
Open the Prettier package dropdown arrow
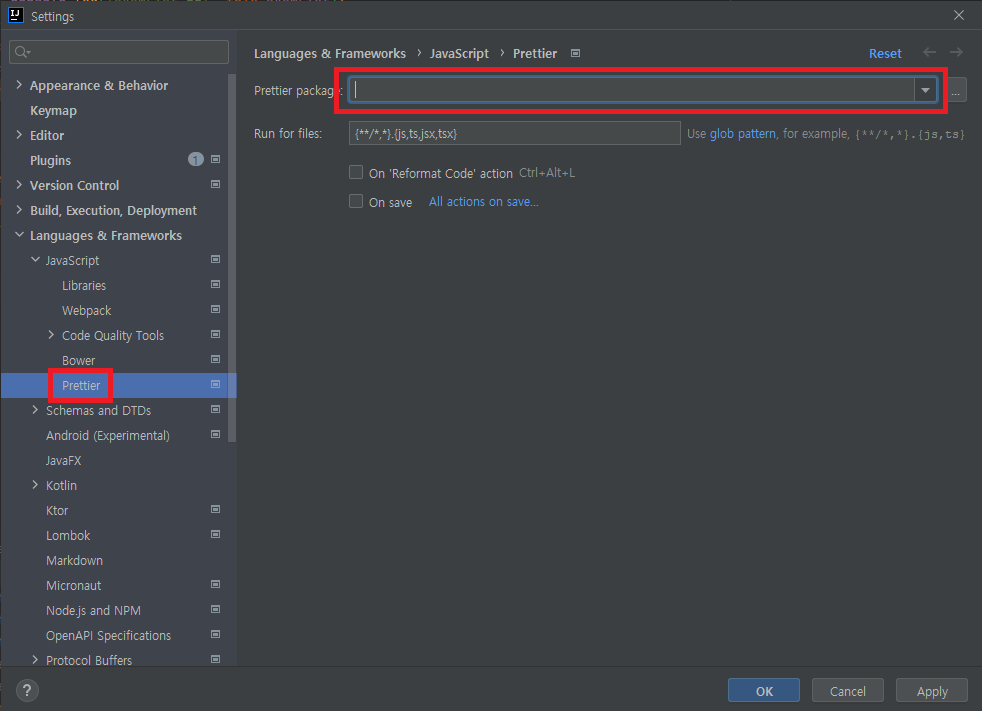(925, 90)
